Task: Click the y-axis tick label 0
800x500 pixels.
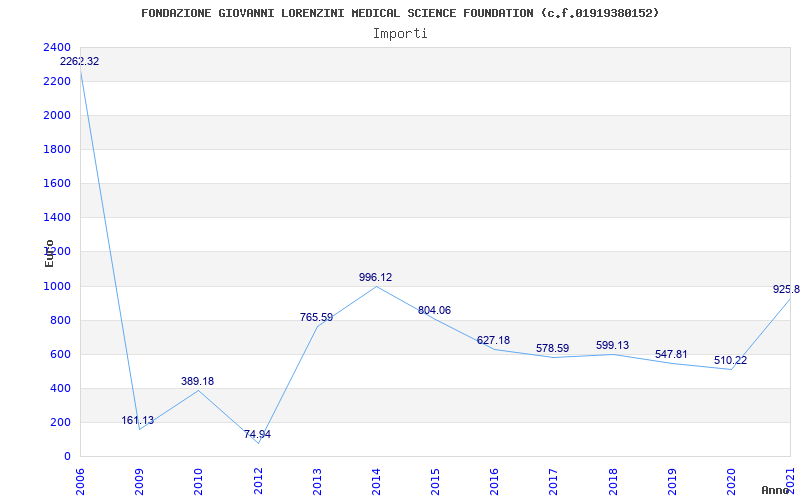Action: click(67, 456)
